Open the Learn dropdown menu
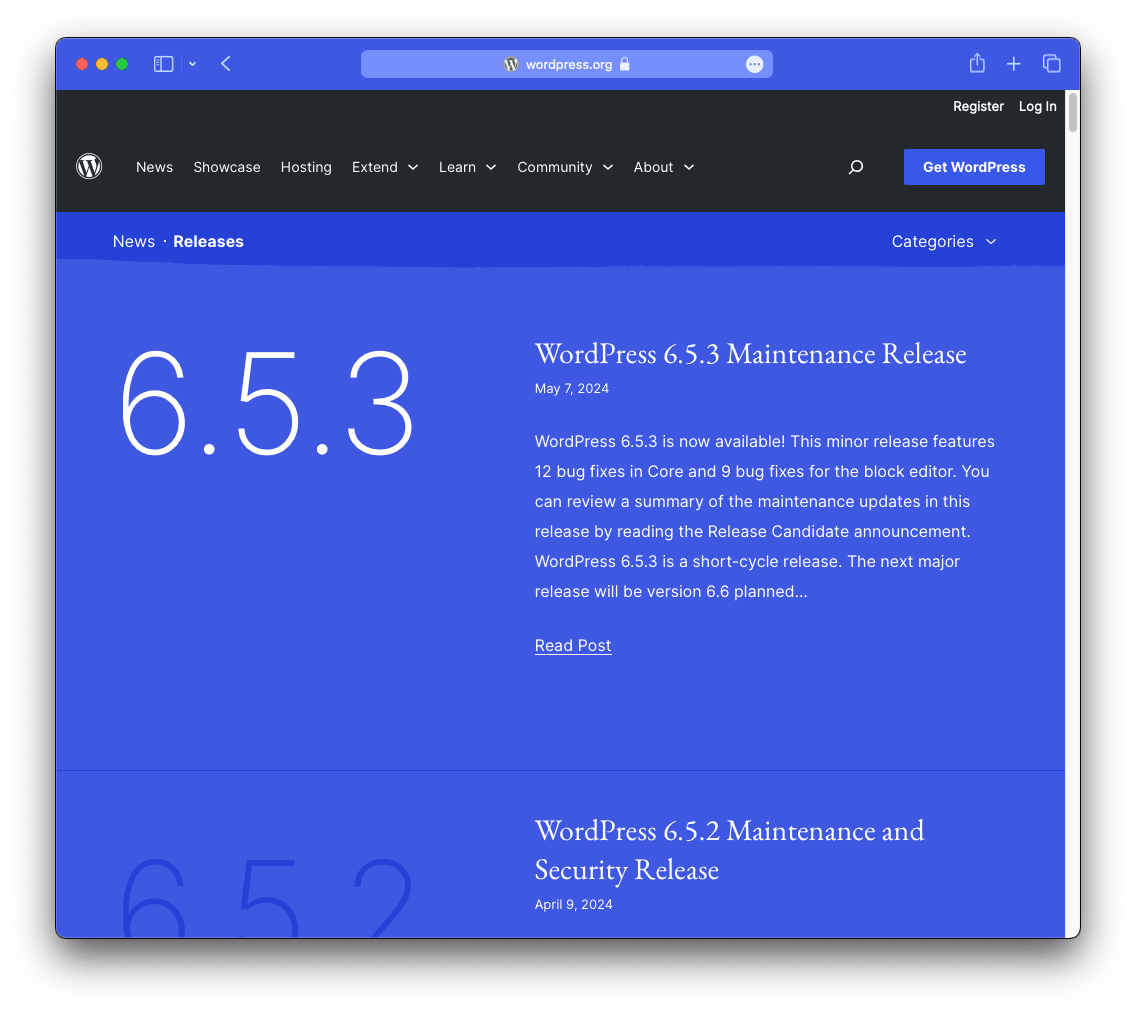The width and height of the screenshot is (1136, 1012). (x=467, y=167)
